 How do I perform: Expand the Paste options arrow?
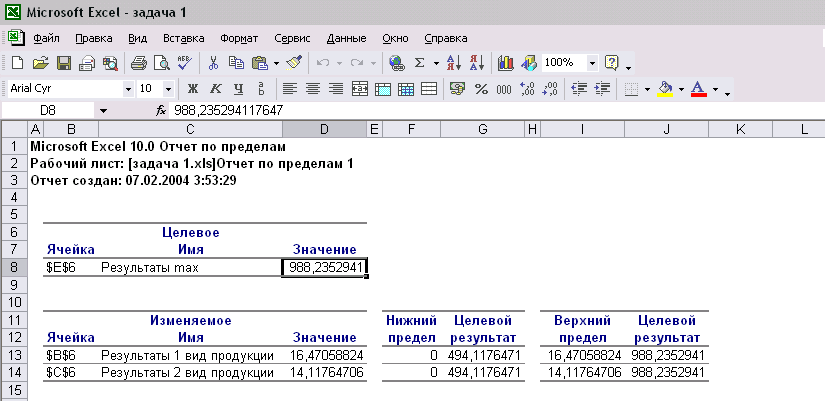[277, 64]
